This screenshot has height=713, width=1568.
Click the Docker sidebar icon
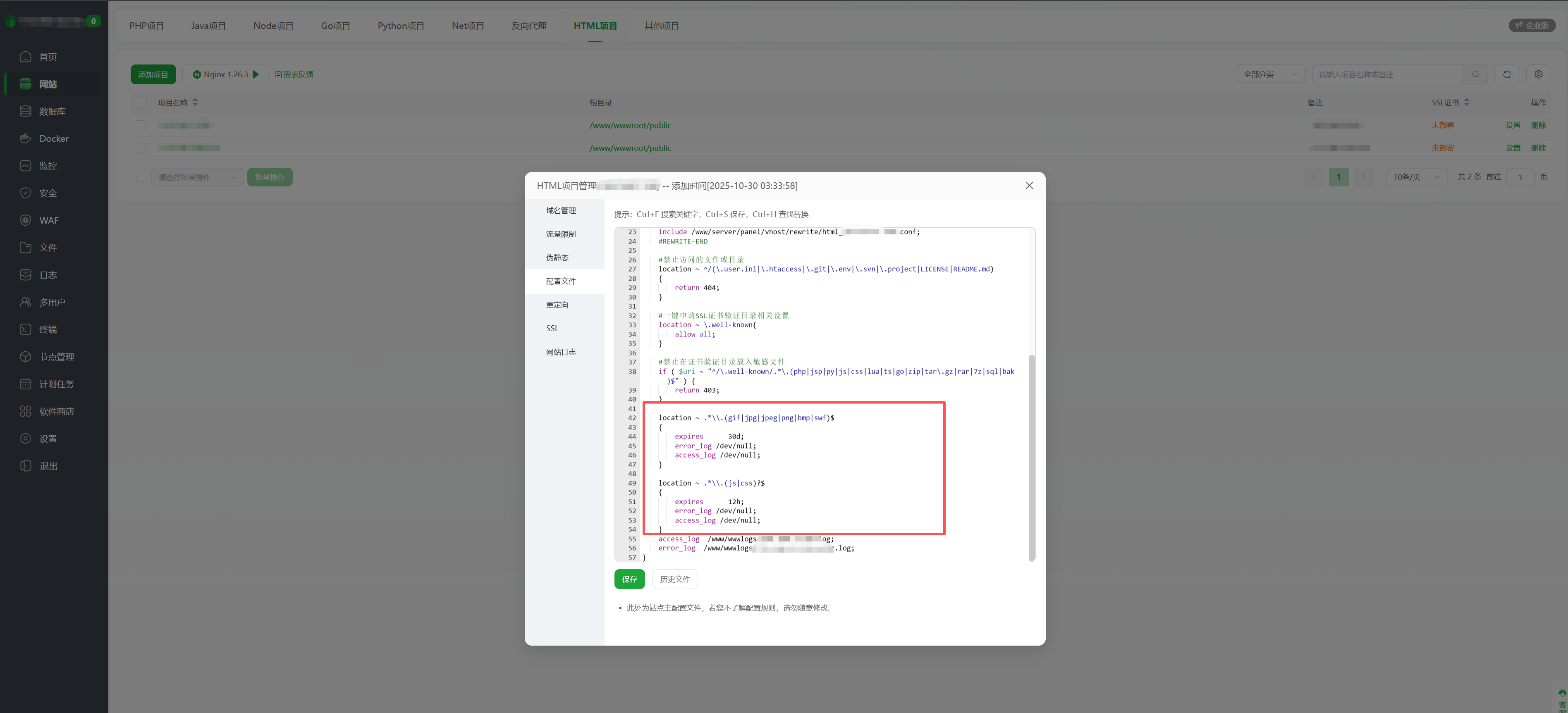(25, 138)
